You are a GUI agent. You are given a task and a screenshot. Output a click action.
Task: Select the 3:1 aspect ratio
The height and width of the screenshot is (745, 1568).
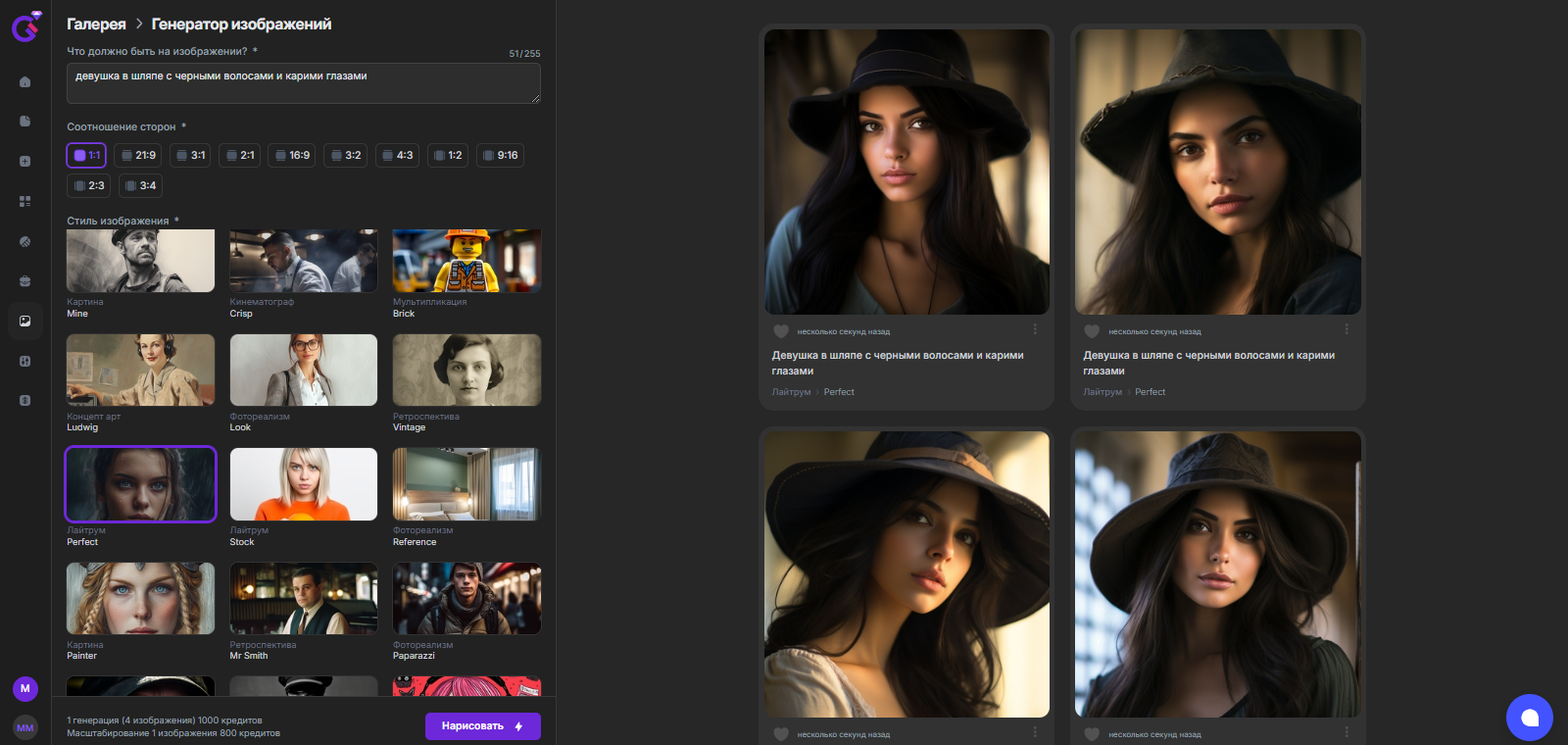coord(191,155)
